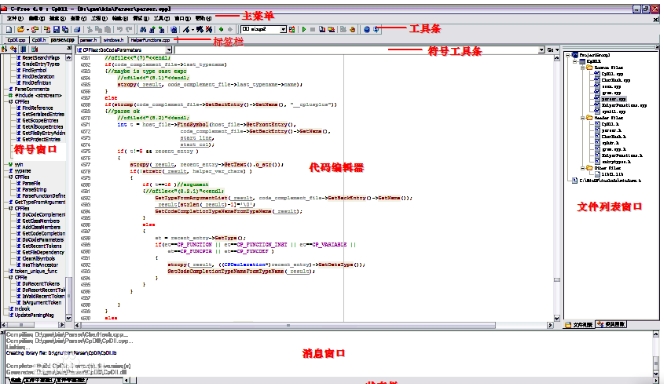Collapse the Source Files folder
The height and width of the screenshot is (384, 664).
point(583,68)
